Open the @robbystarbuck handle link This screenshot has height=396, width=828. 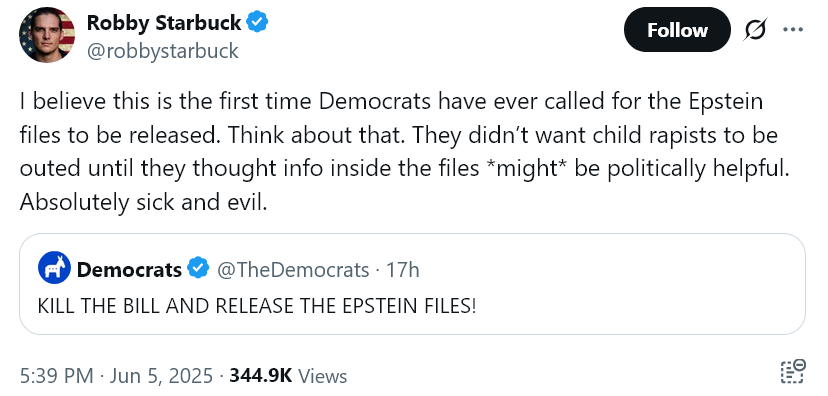pos(163,51)
